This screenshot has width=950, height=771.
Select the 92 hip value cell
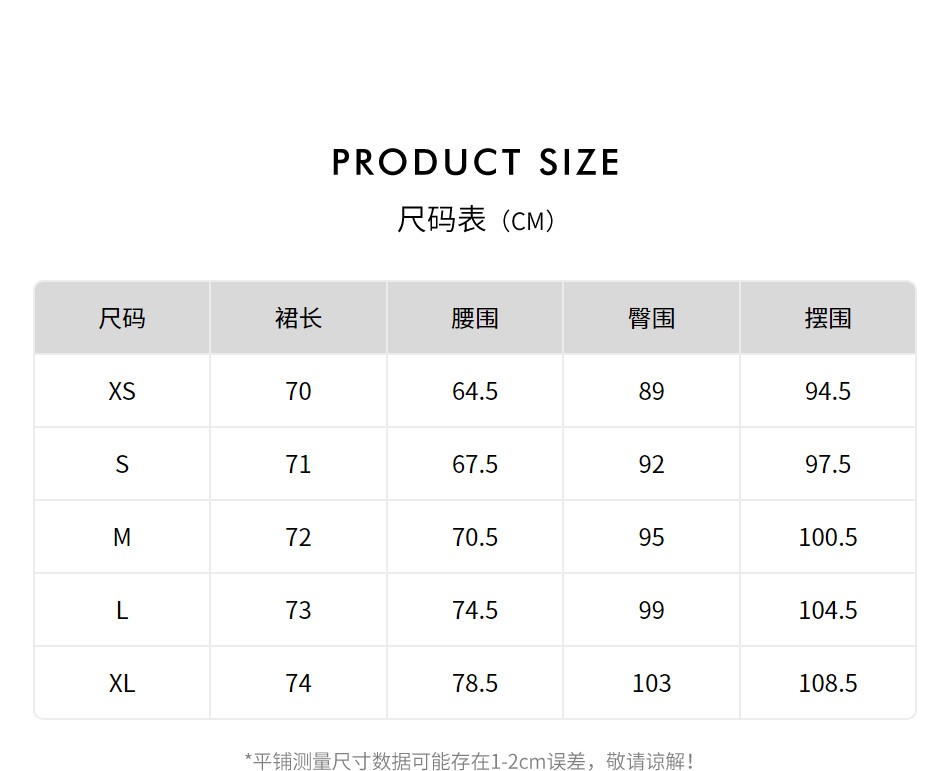651,464
